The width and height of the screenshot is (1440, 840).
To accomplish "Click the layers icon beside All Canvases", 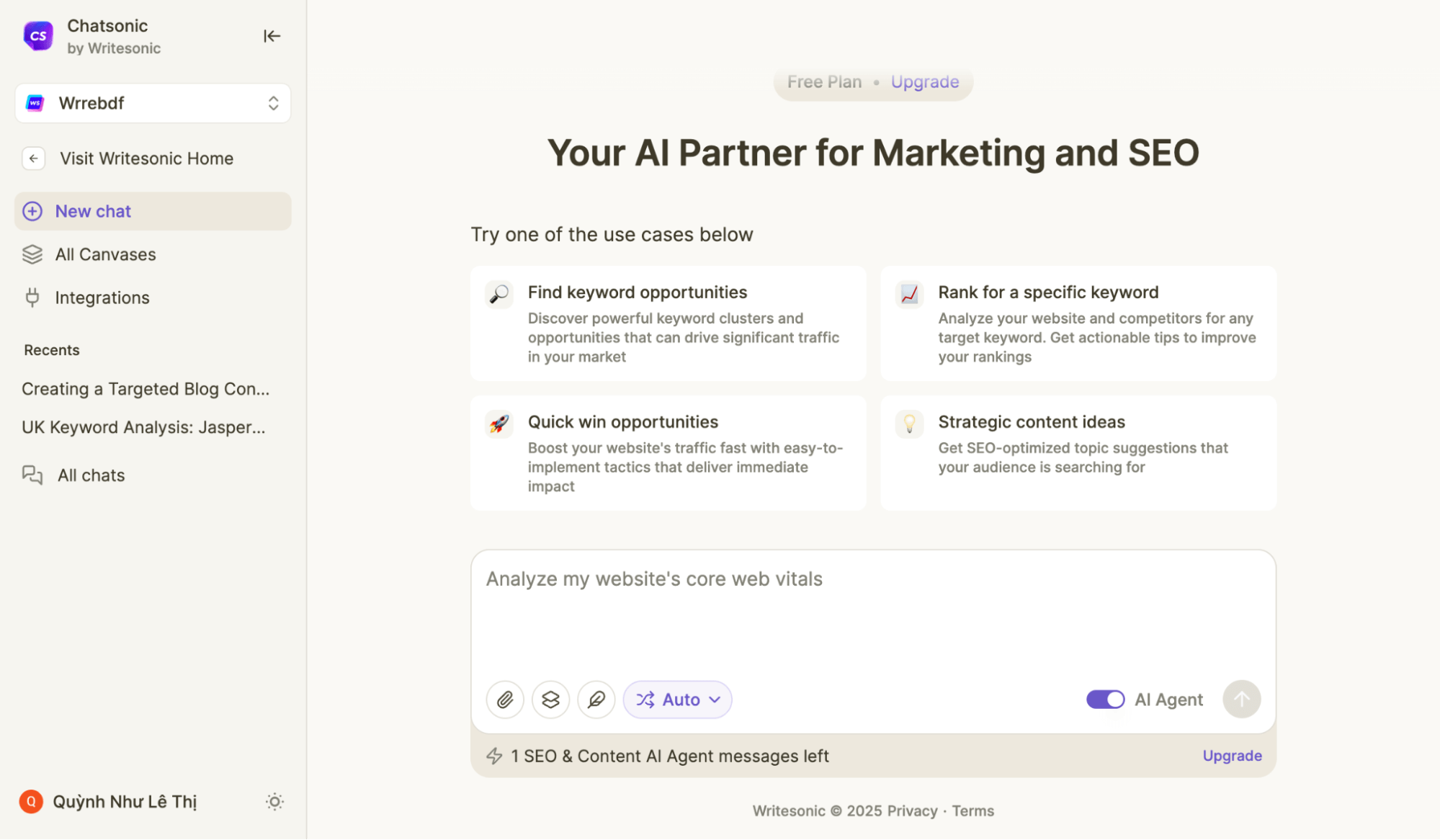I will [x=32, y=254].
